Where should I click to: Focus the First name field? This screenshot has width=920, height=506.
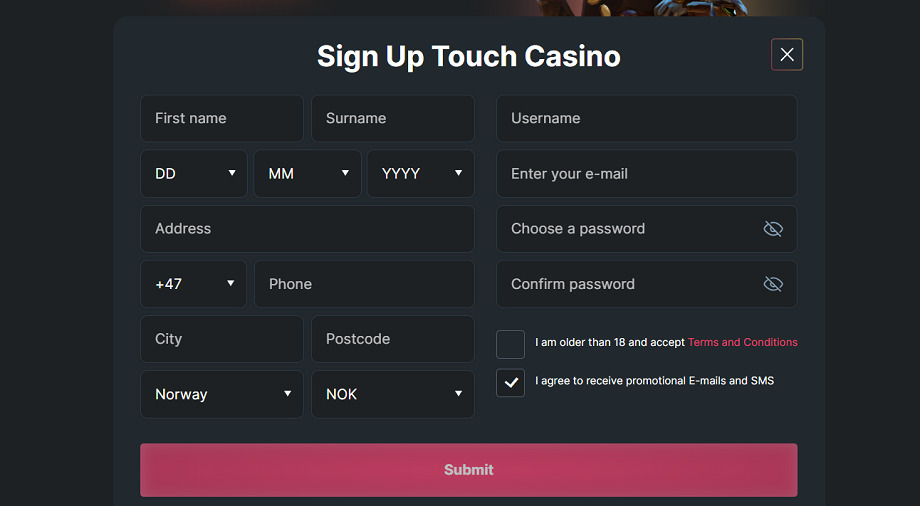222,119
